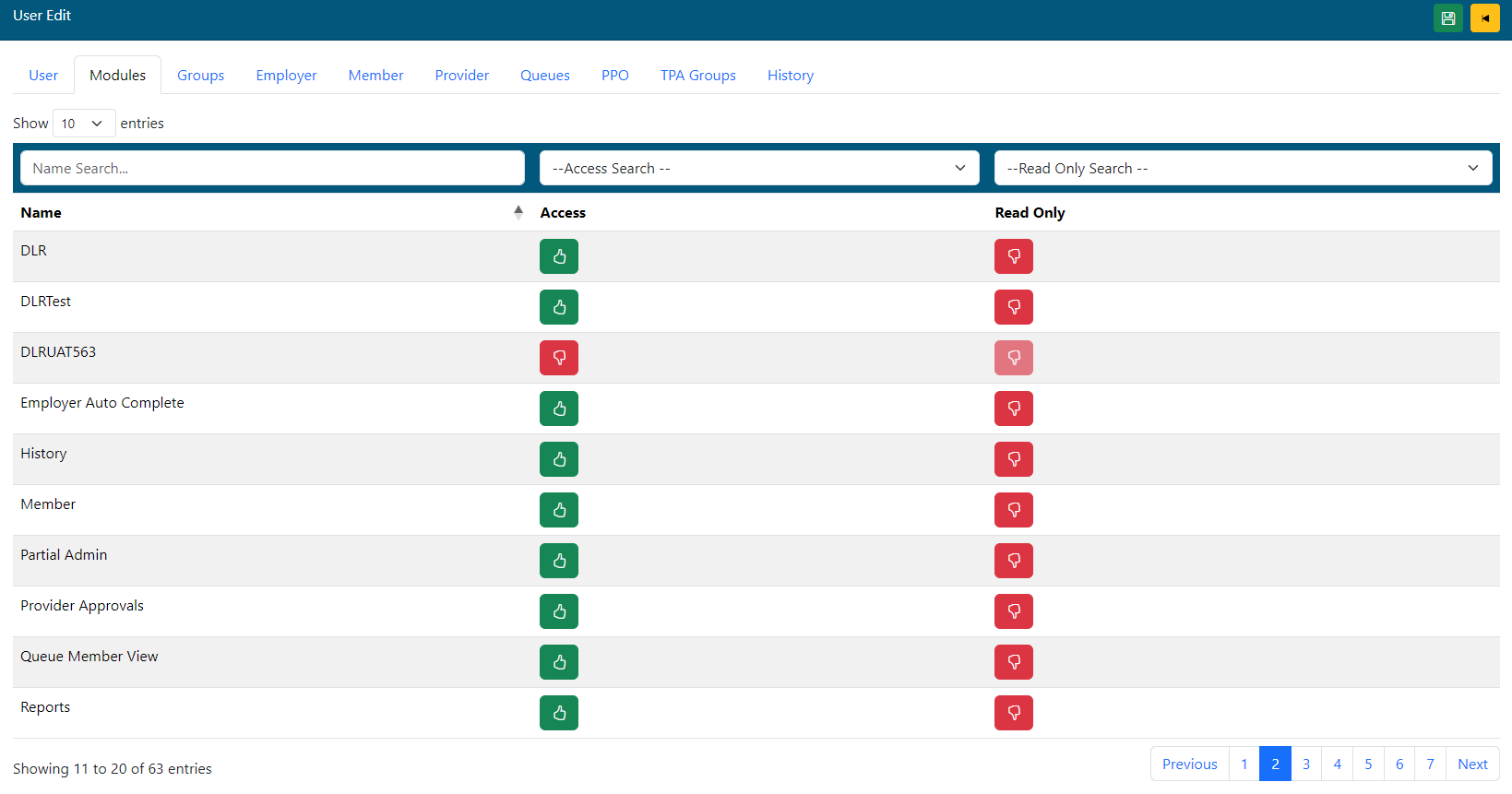Click the green save icon in header

click(1447, 18)
